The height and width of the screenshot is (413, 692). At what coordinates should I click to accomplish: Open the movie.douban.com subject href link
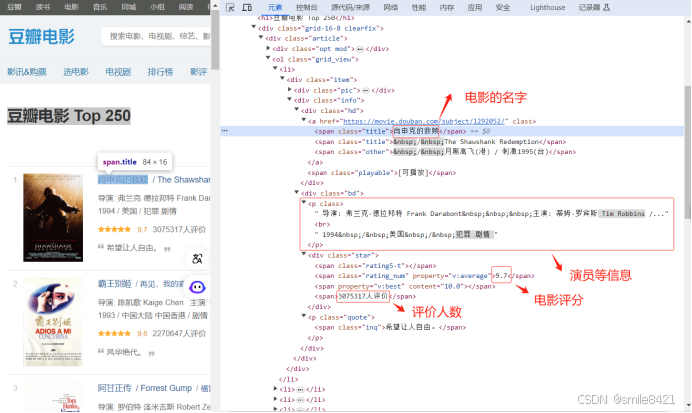point(426,121)
